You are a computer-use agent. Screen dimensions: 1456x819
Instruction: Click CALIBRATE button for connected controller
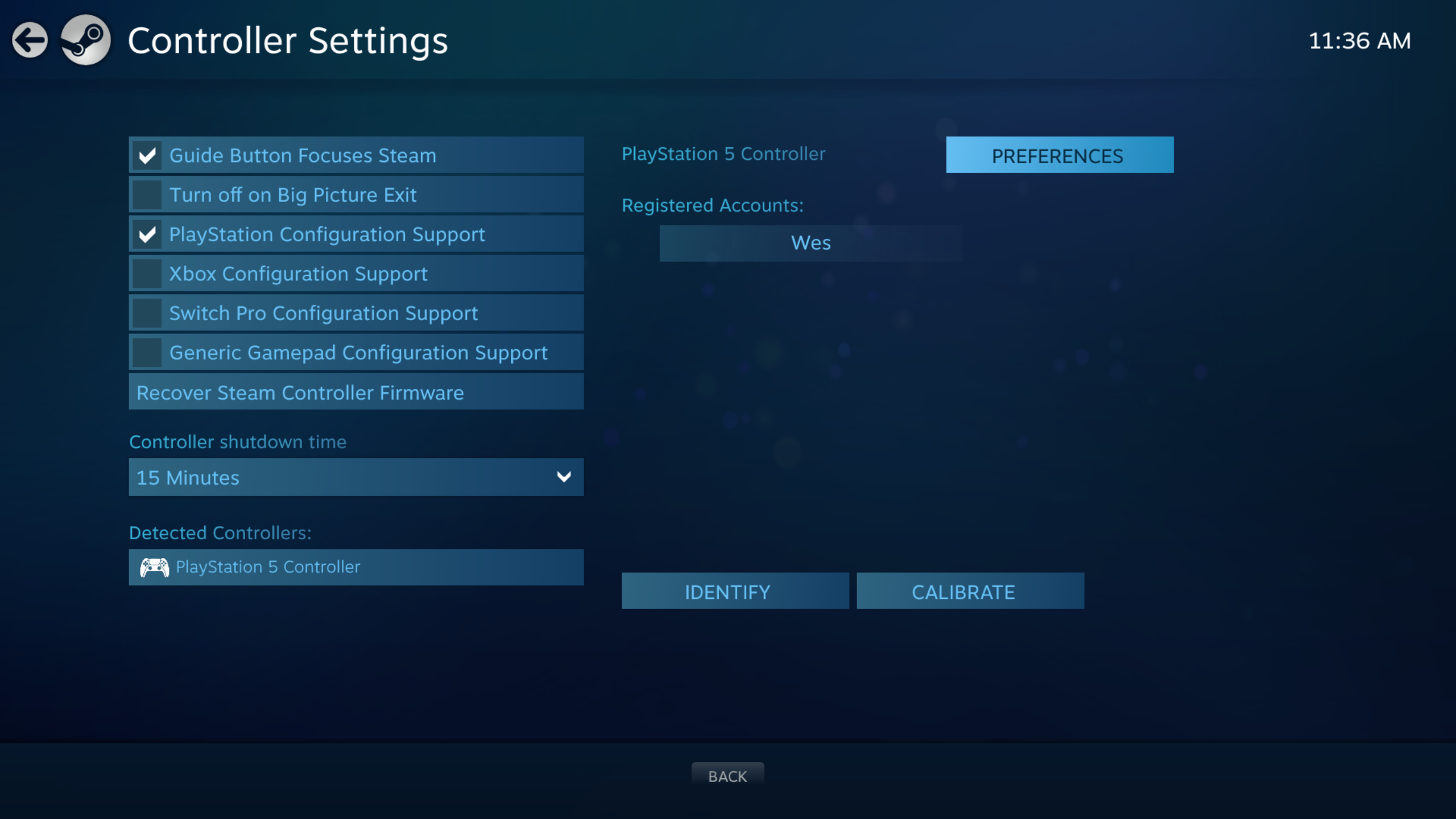pyautogui.click(x=963, y=591)
